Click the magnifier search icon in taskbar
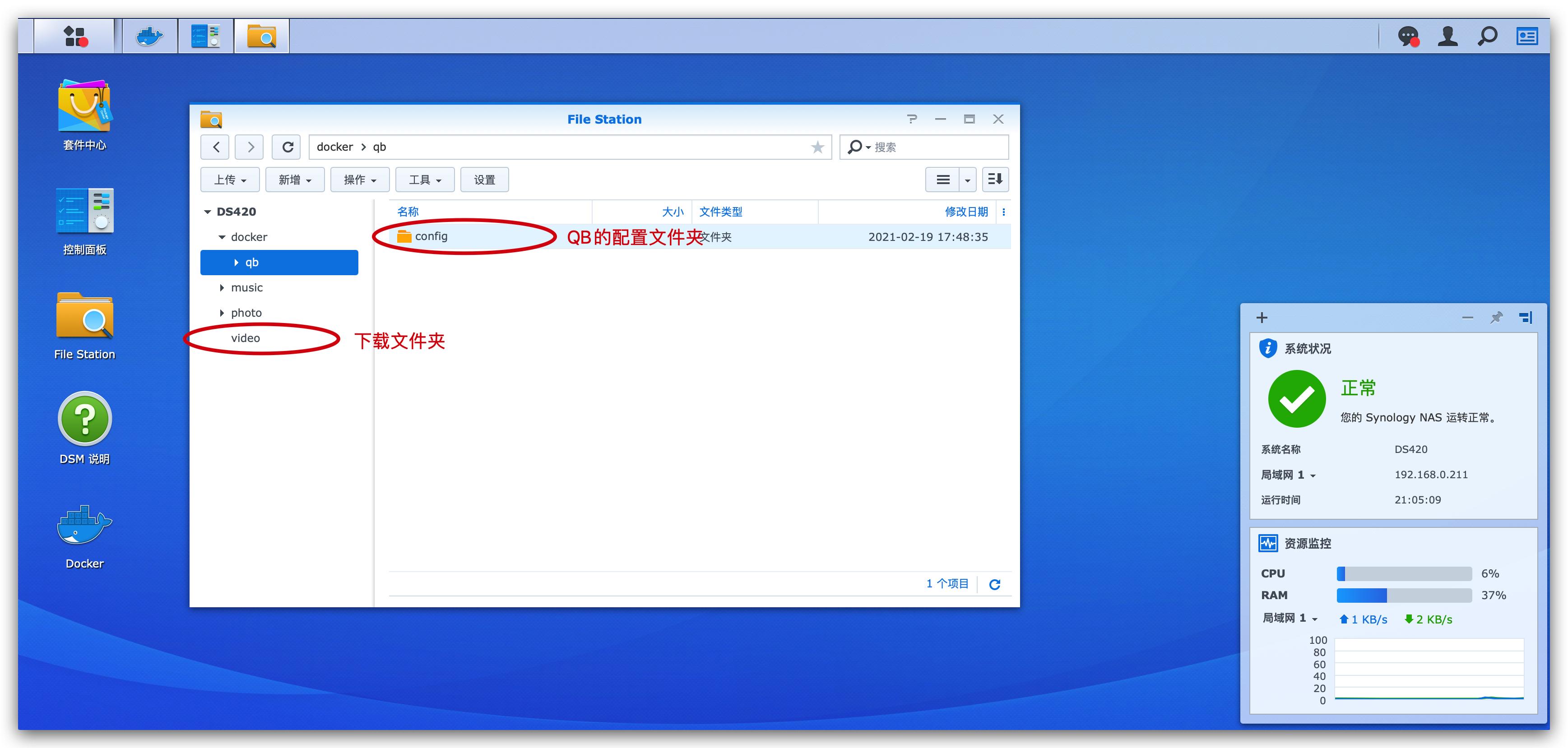The image size is (1568, 748). (x=1487, y=36)
